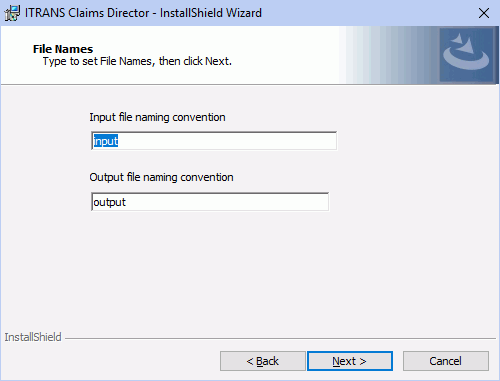Click the 'output' text in second field
The width and height of the screenshot is (500, 381).
coord(110,202)
